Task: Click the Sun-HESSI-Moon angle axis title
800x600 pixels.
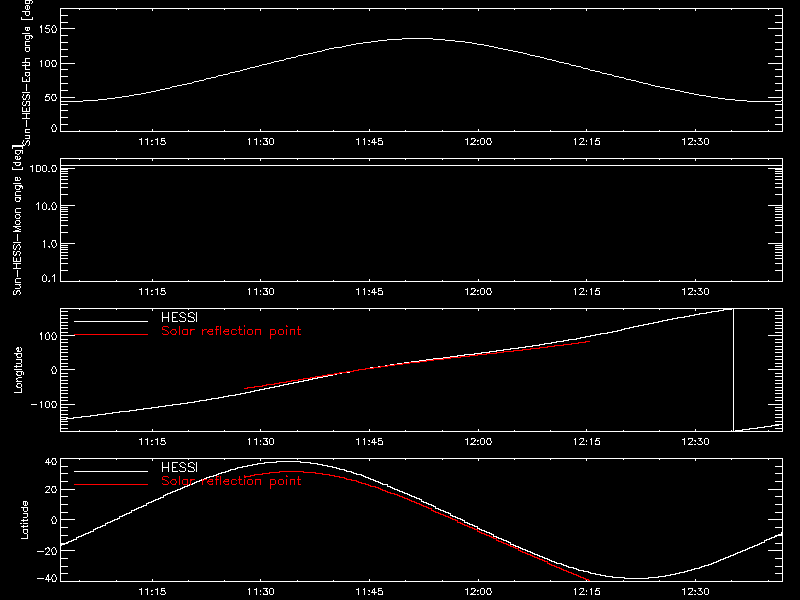Action: click(17, 220)
